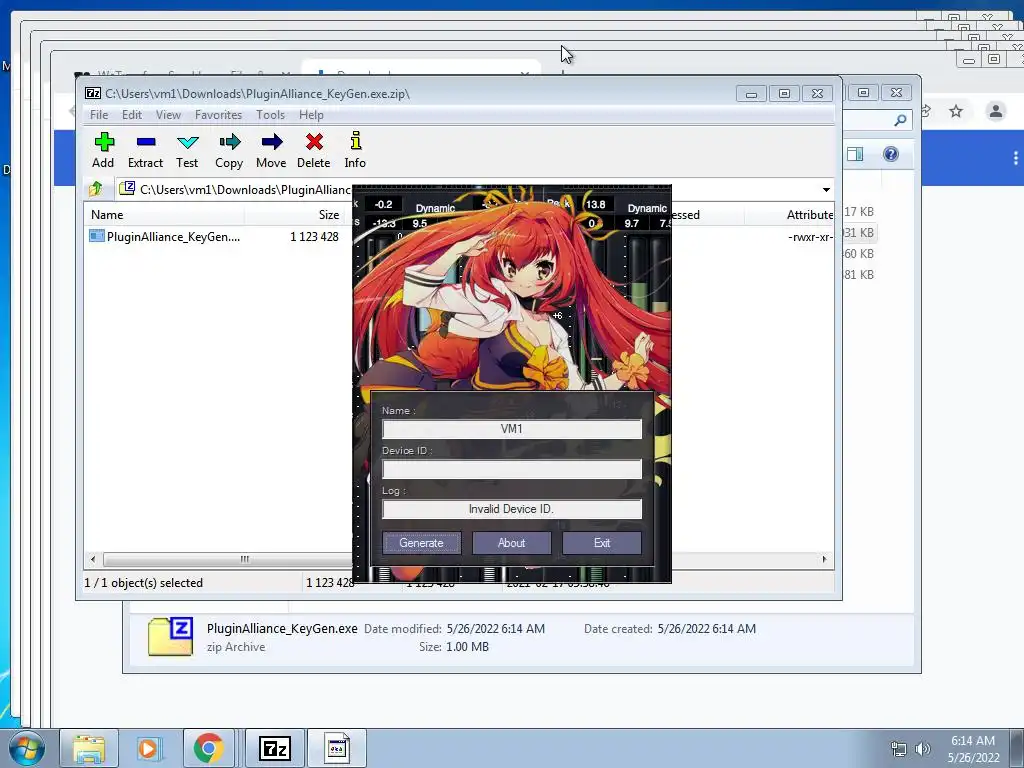Click the Chrome profile avatar icon
This screenshot has height=768, width=1024.
tap(996, 111)
